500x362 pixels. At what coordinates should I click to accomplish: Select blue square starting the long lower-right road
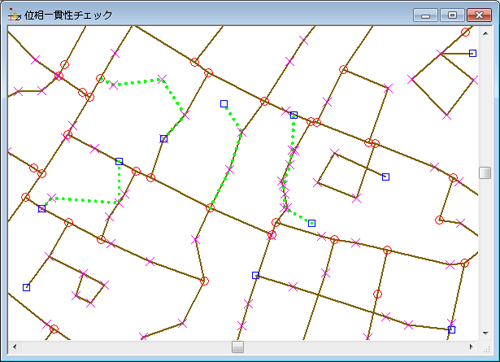click(x=256, y=275)
